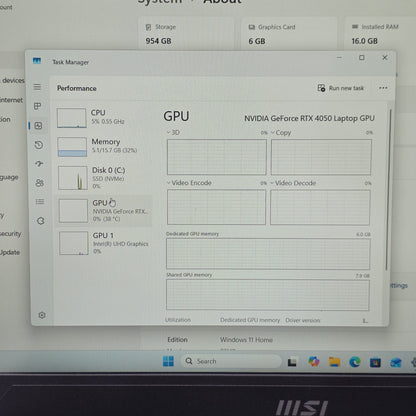Open the Processes page icon in sidebar
The height and width of the screenshot is (416, 416).
(37, 106)
